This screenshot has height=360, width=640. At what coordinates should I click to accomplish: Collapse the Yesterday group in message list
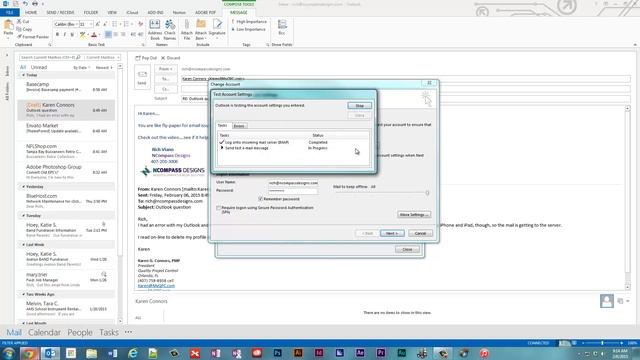23,187
